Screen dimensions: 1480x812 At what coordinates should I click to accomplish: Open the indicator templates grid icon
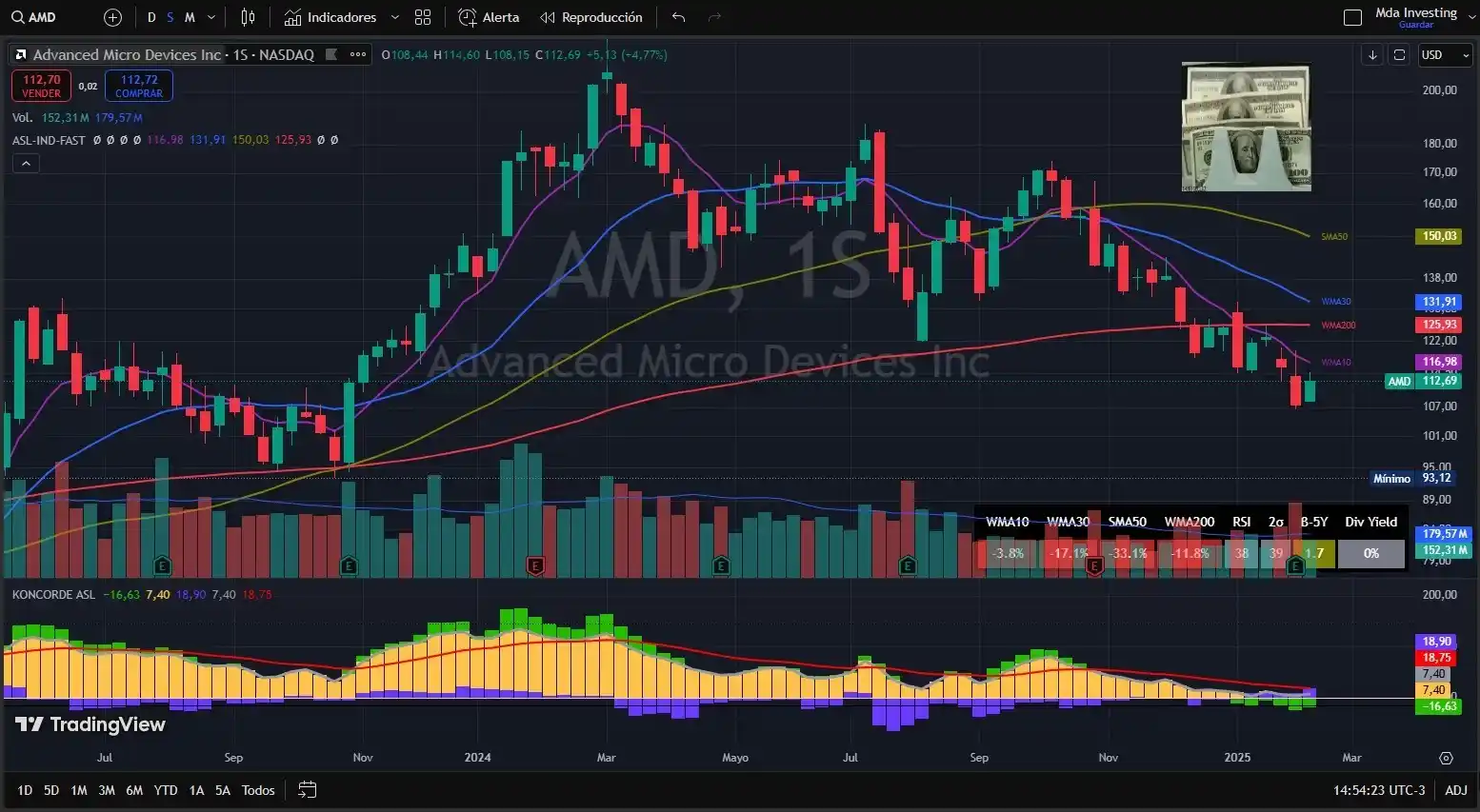pyautogui.click(x=424, y=17)
